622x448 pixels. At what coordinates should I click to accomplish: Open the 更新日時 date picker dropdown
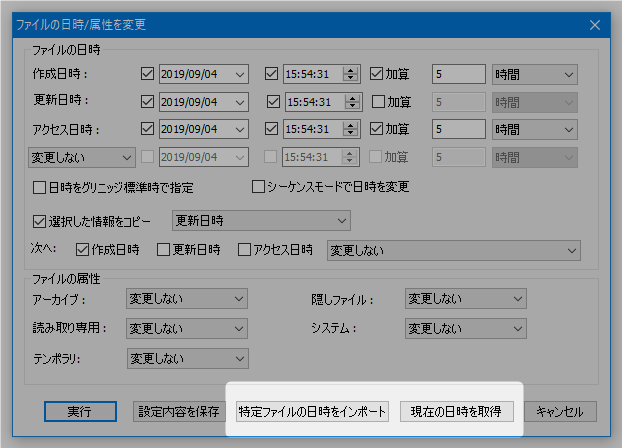[240, 102]
